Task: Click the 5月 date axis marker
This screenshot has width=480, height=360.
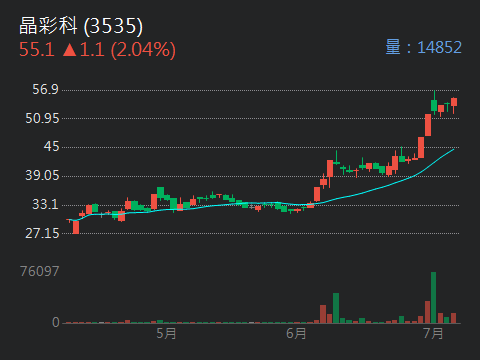Action: pyautogui.click(x=166, y=333)
